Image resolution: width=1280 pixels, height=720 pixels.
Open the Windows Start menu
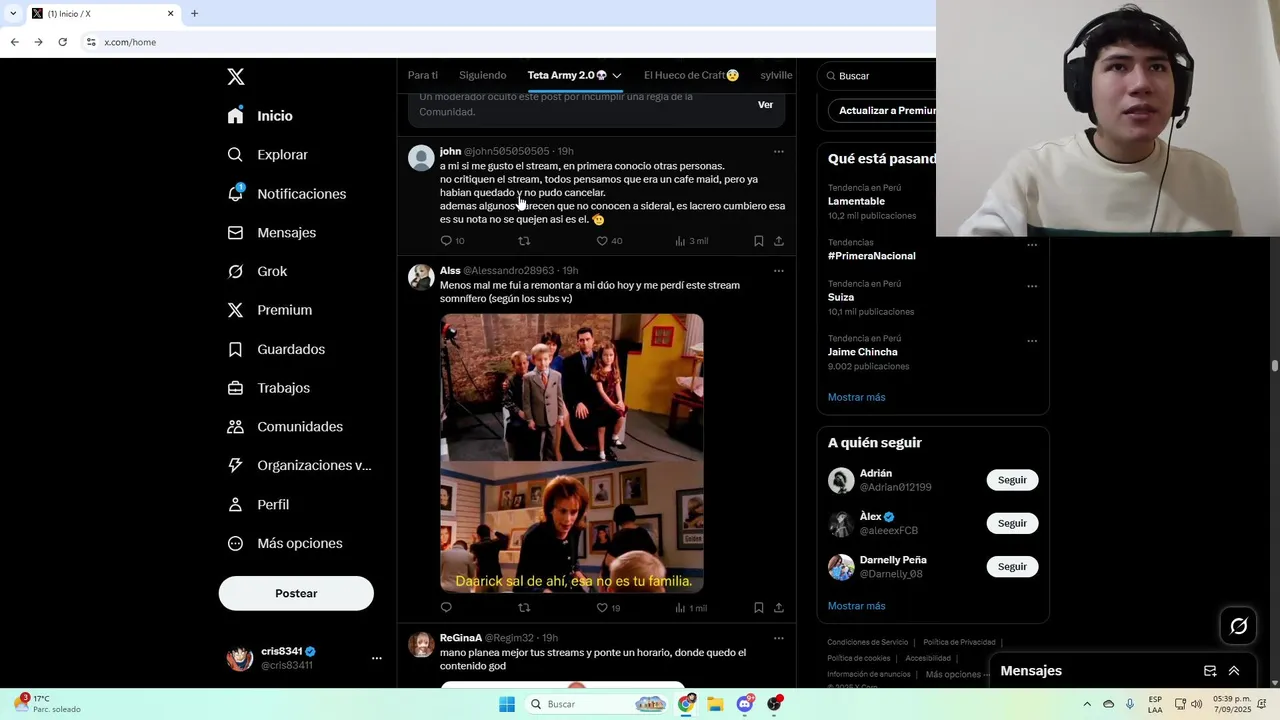(507, 704)
